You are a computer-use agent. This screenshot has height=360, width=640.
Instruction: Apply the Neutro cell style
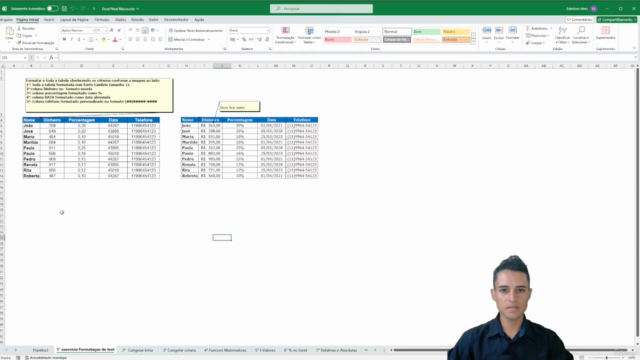456,31
